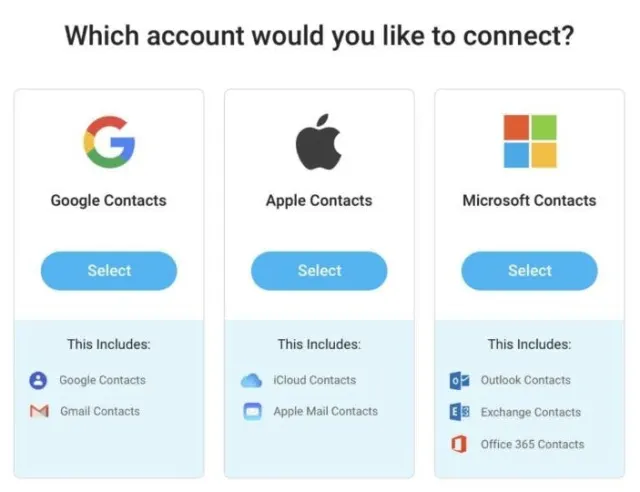Click the iCloud cloud icon
Image resolution: width=640 pixels, height=492 pixels.
click(x=251, y=380)
